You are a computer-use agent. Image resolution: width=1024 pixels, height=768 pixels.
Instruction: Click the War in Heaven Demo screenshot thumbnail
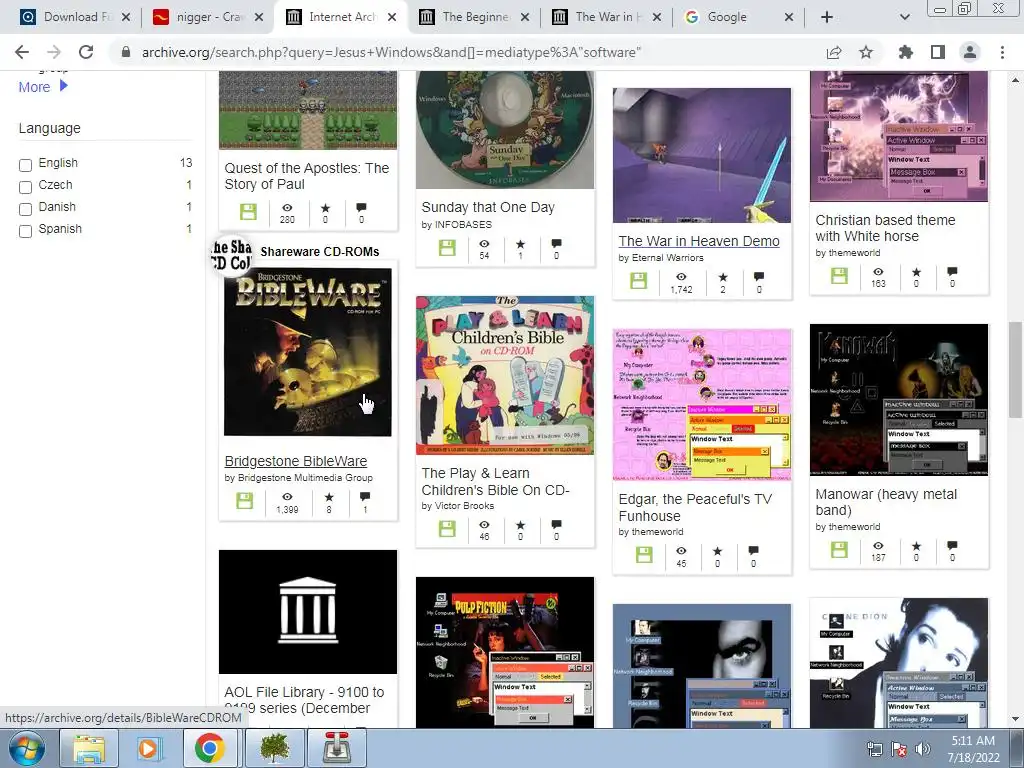[701, 155]
